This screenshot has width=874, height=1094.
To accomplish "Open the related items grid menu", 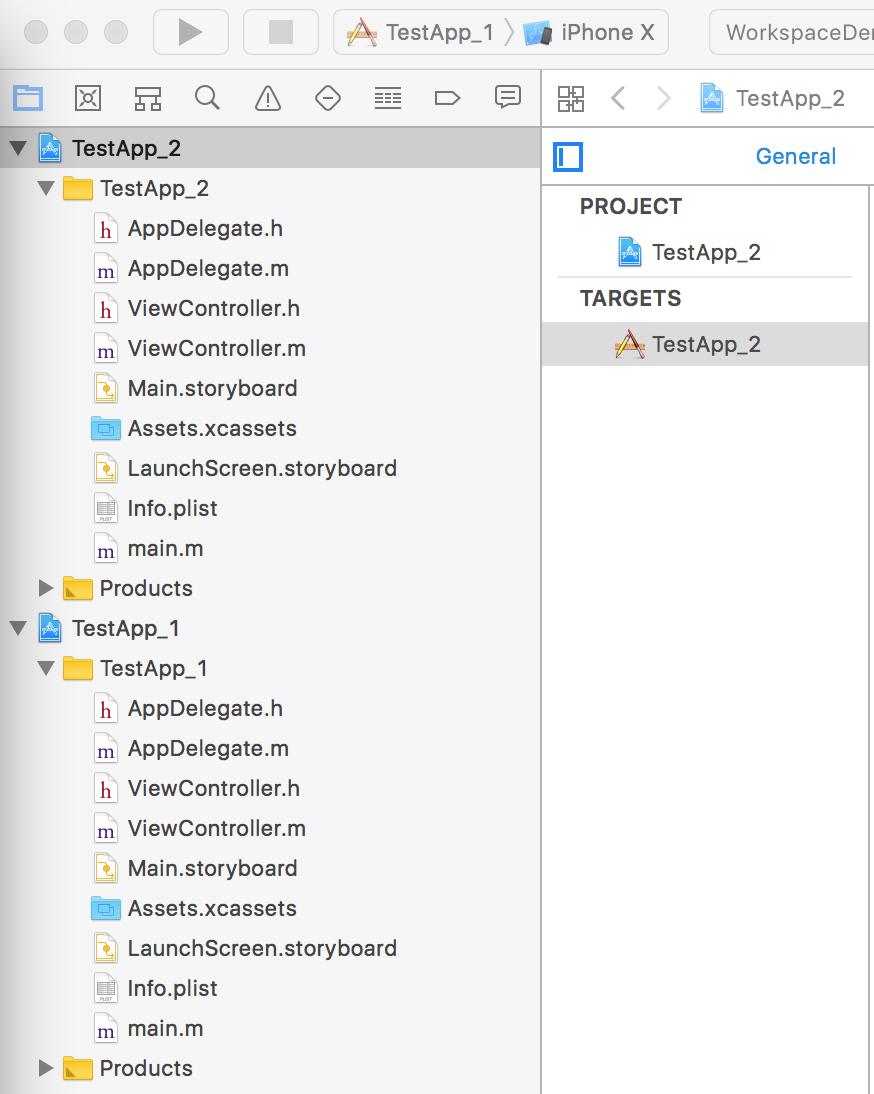I will 571,98.
